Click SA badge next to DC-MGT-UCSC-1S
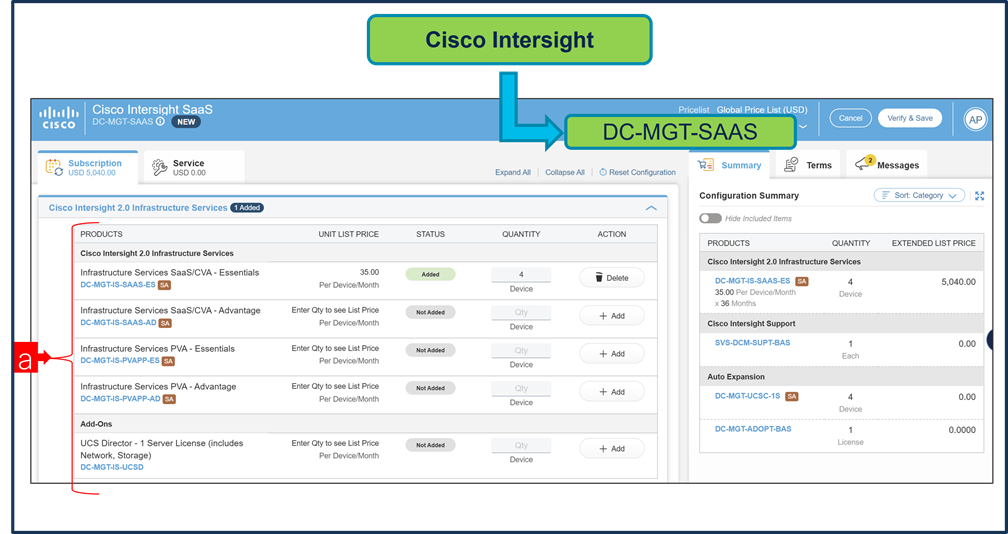This screenshot has width=1008, height=534. pos(792,396)
